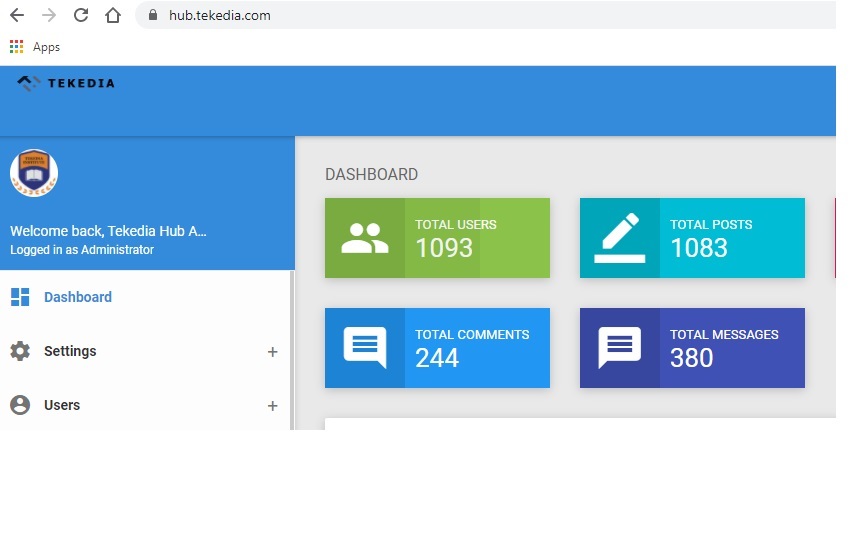Viewport: 866px width, 534px height.
Task: Select the Dashboard sidebar menu item
Action: [78, 297]
